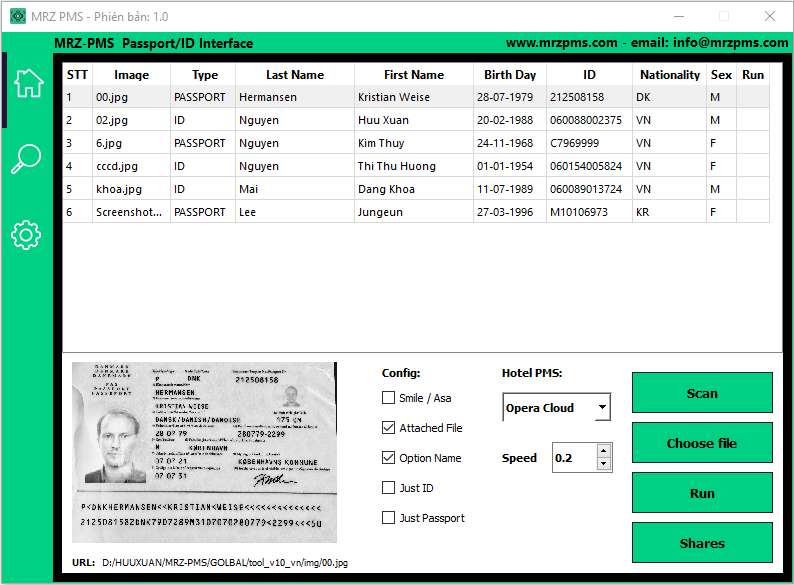Click the MRZ PMS app icon in title bar
Viewport: 794px width, 585px height.
point(17,16)
